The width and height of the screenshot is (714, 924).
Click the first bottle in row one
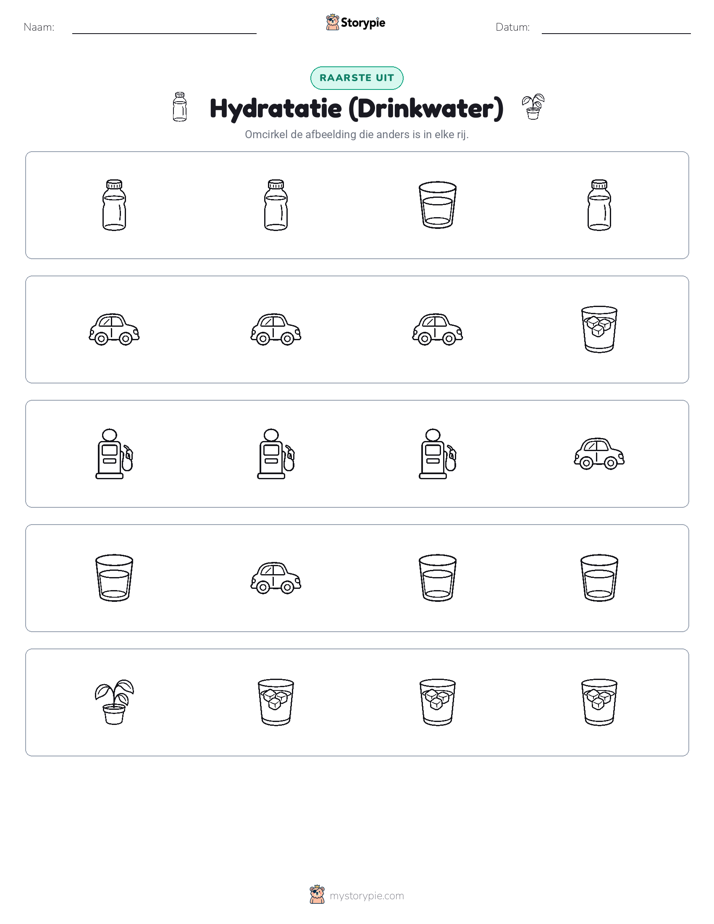click(114, 205)
